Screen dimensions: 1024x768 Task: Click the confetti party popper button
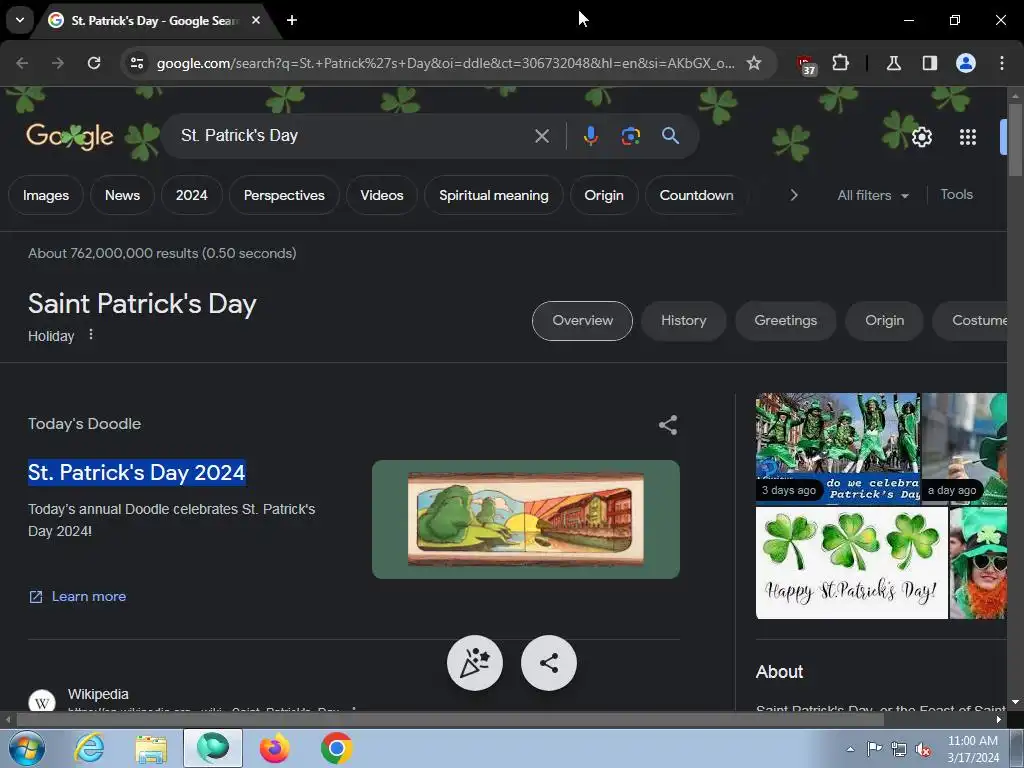[475, 663]
